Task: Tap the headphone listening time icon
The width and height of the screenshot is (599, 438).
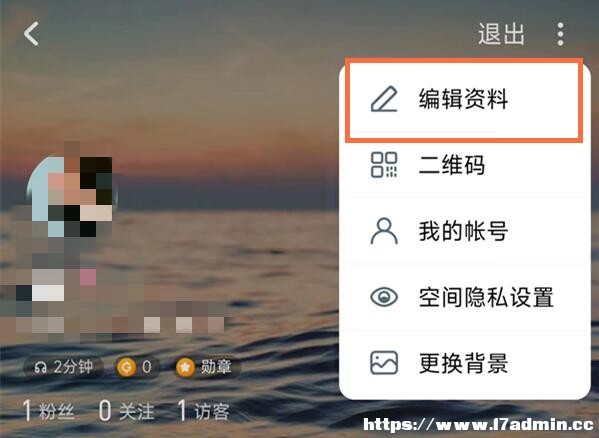Action: (x=40, y=367)
